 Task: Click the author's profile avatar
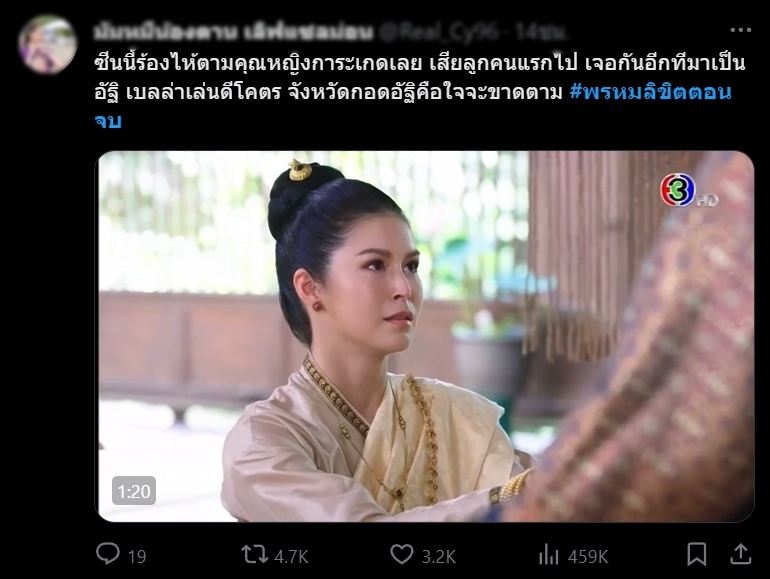pyautogui.click(x=48, y=44)
